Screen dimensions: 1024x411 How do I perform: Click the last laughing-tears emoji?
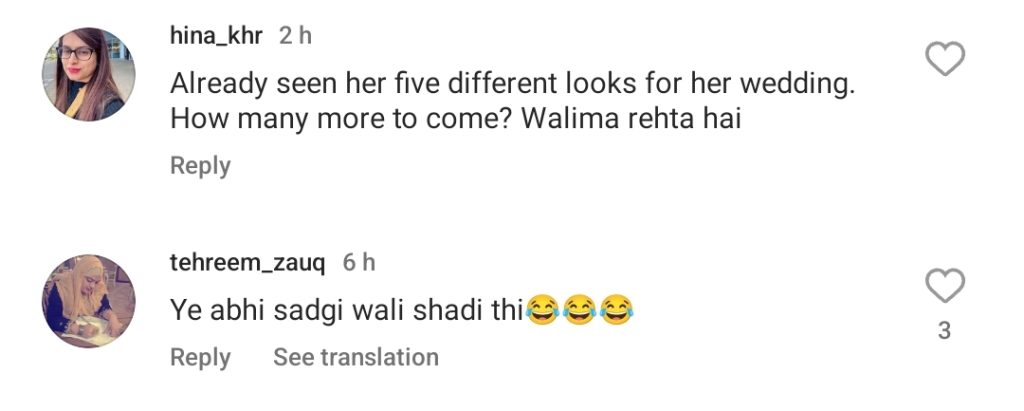616,310
